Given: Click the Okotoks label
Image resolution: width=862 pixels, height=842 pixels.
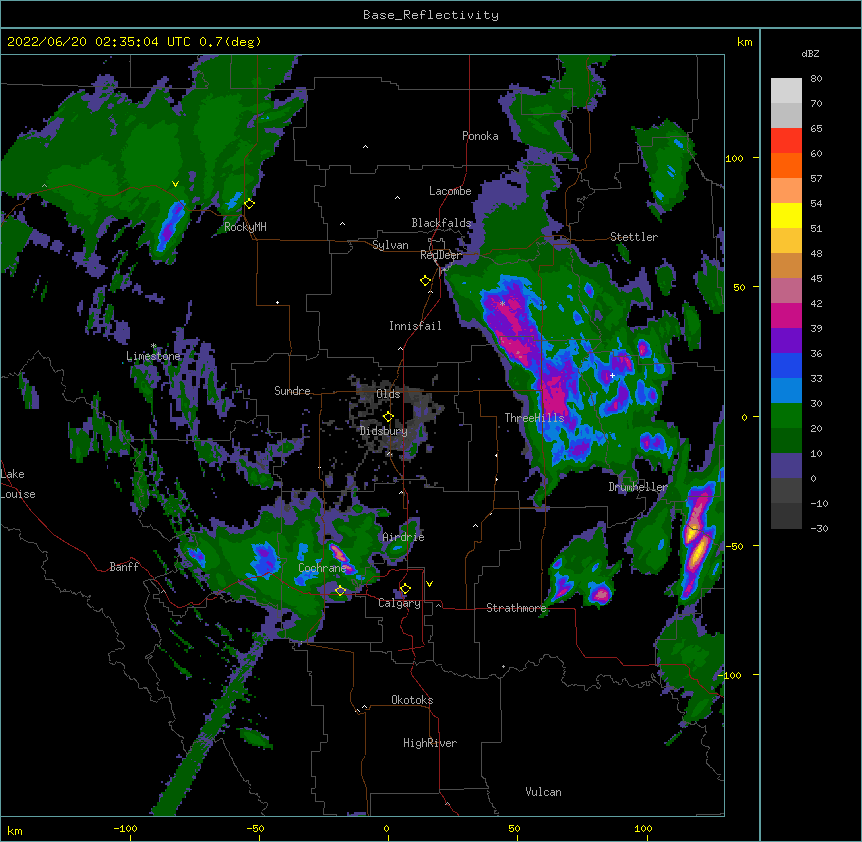Looking at the screenshot, I should point(412,700).
